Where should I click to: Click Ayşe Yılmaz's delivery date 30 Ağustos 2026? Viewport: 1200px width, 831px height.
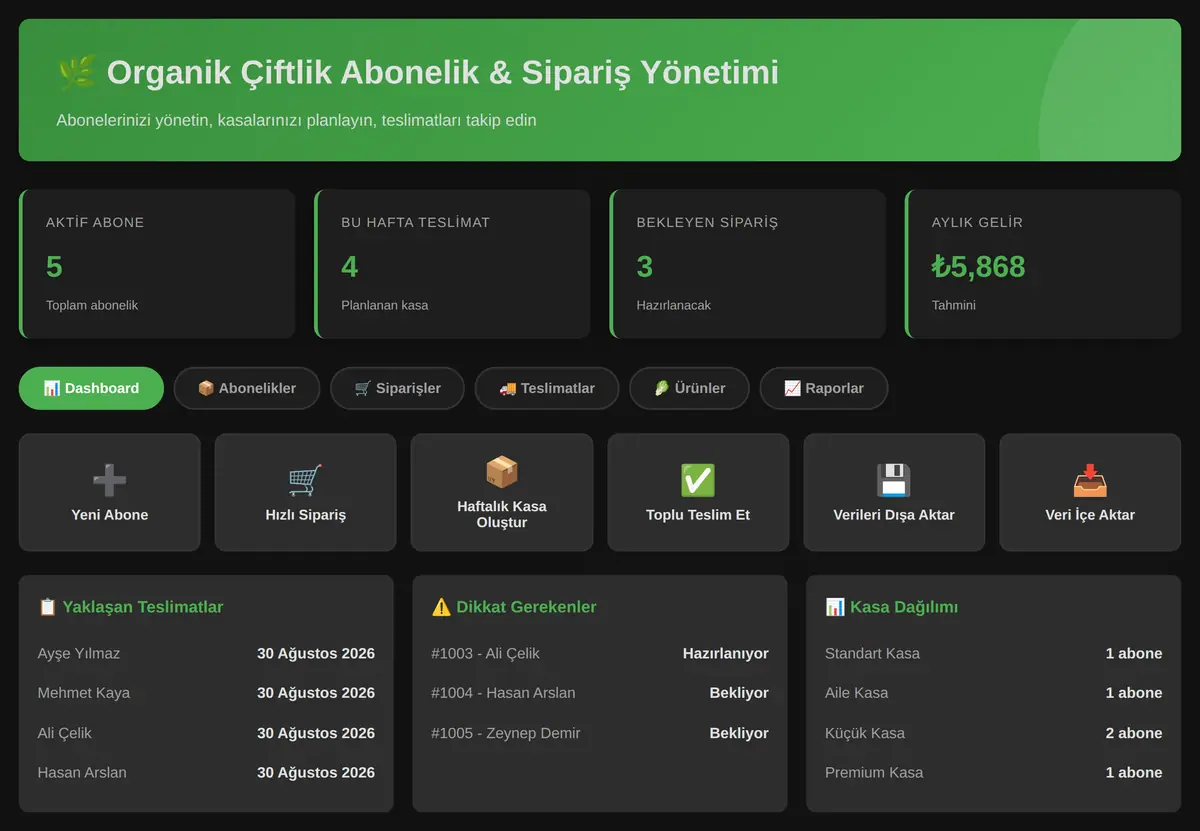(316, 654)
